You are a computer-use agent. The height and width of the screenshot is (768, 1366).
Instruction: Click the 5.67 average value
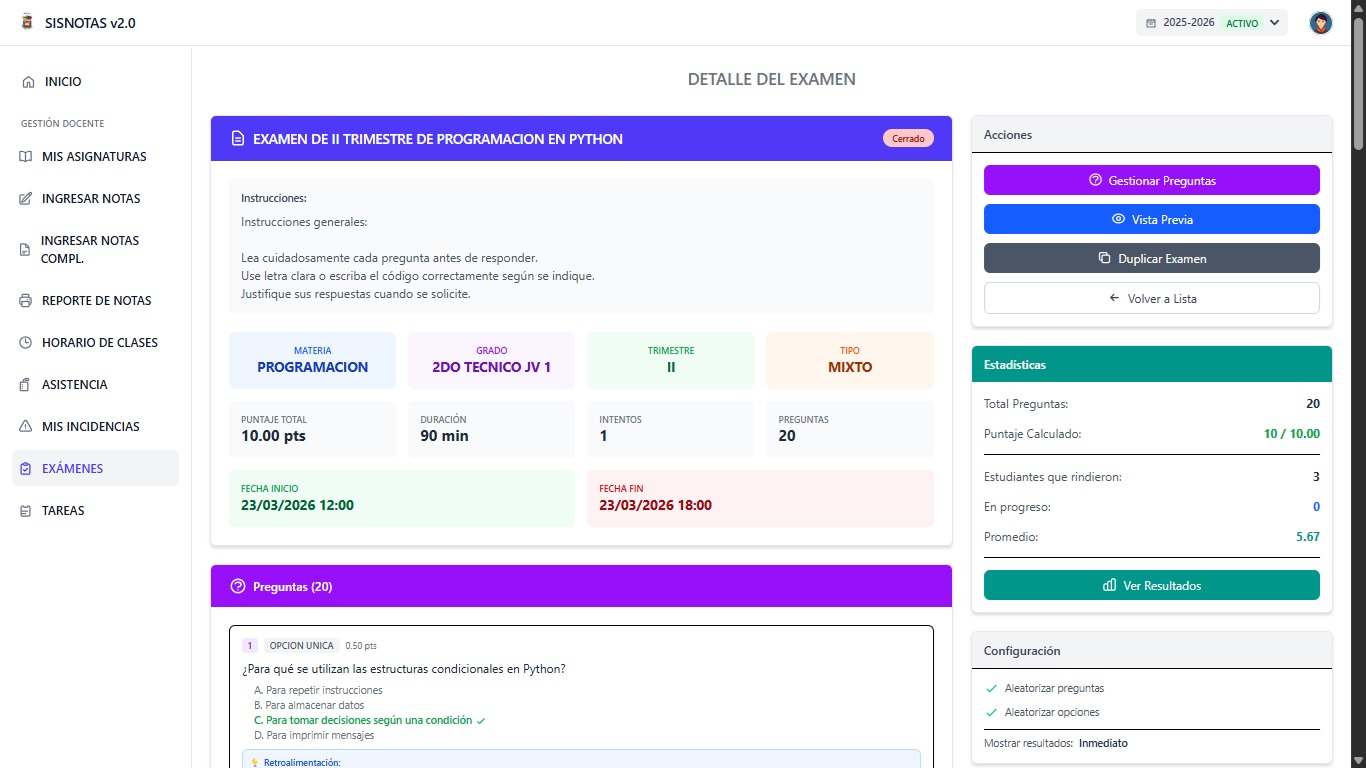[1308, 537]
